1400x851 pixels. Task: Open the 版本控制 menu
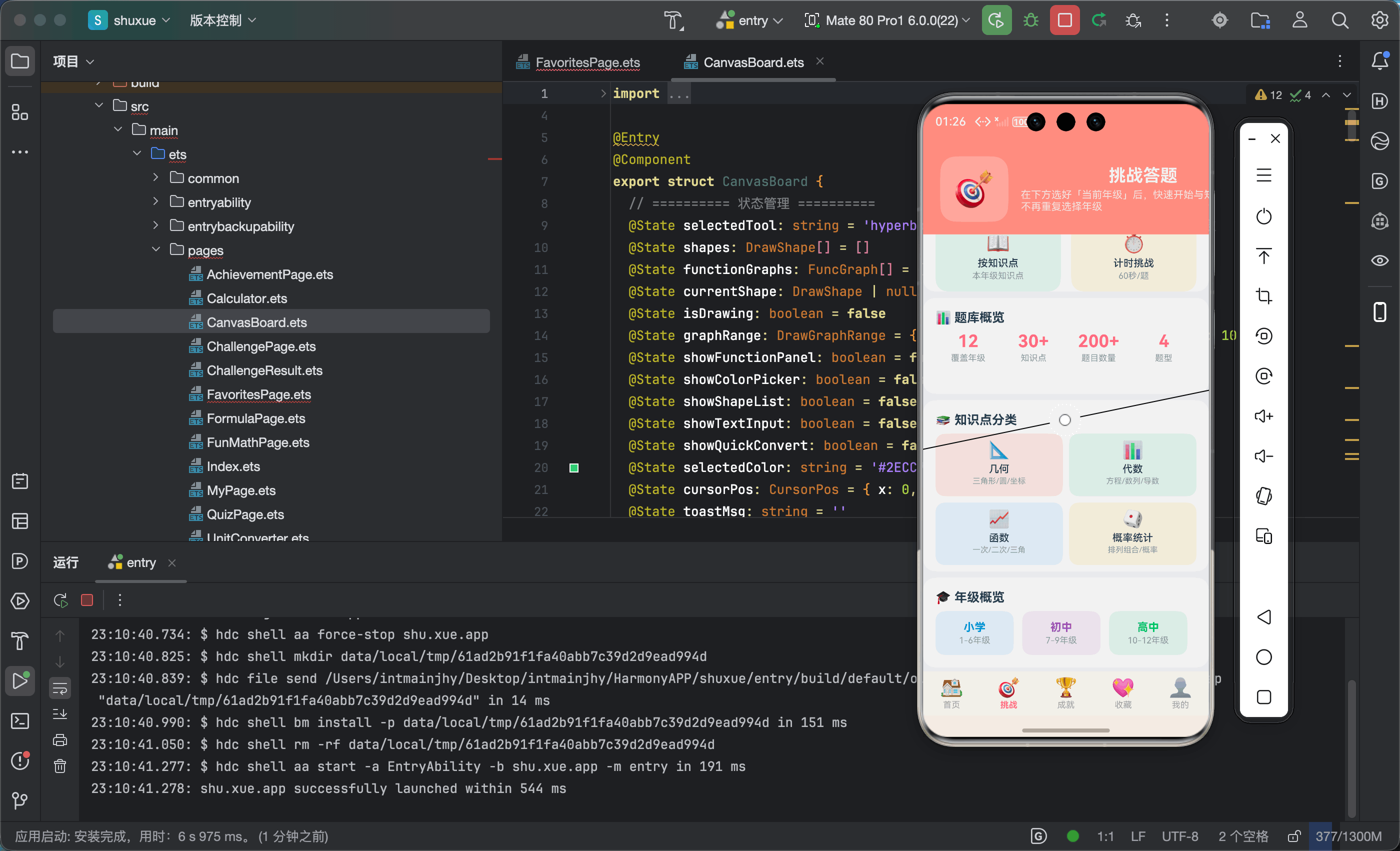pyautogui.click(x=222, y=20)
